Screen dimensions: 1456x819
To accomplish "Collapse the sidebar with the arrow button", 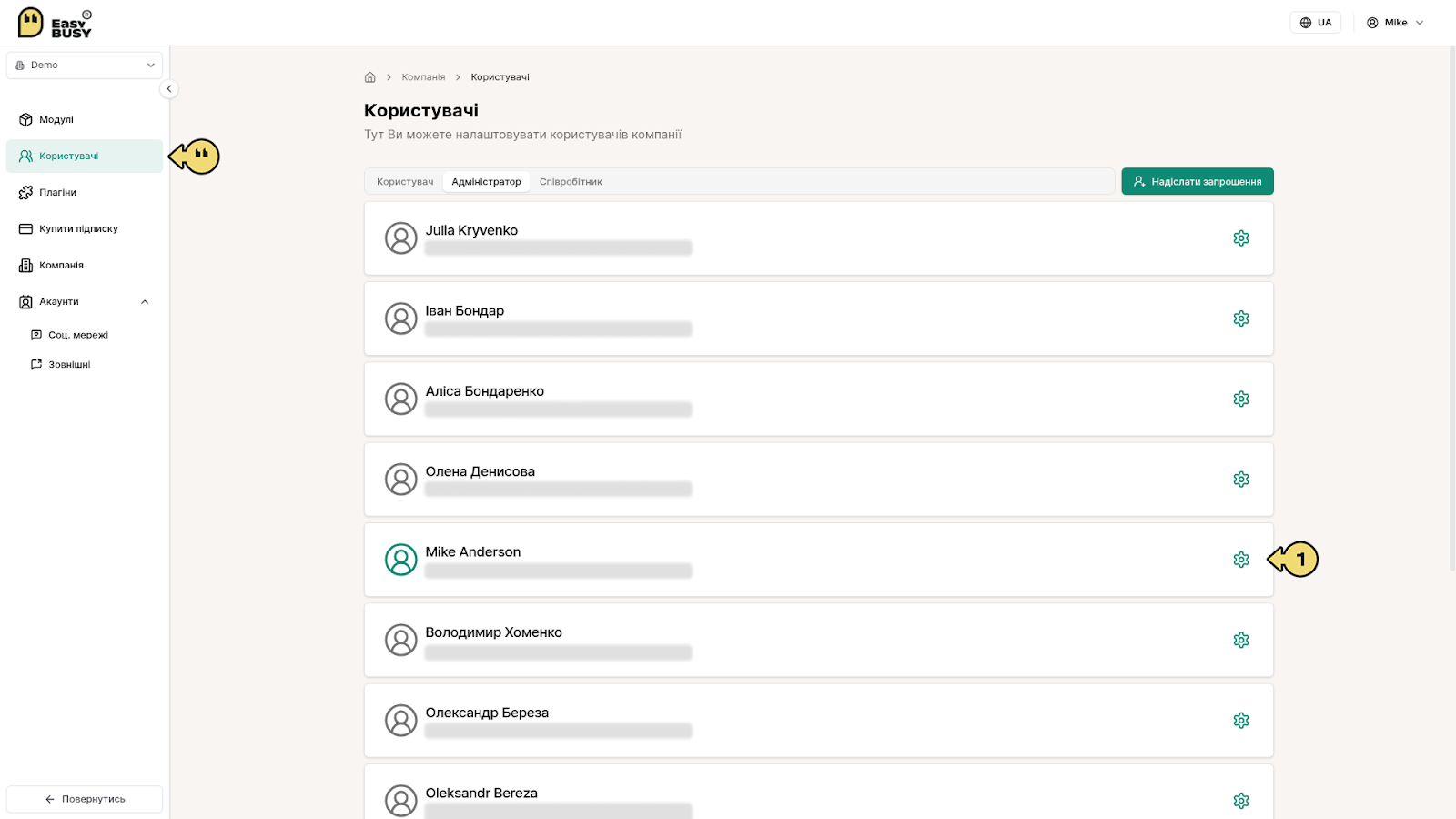I will click(168, 88).
